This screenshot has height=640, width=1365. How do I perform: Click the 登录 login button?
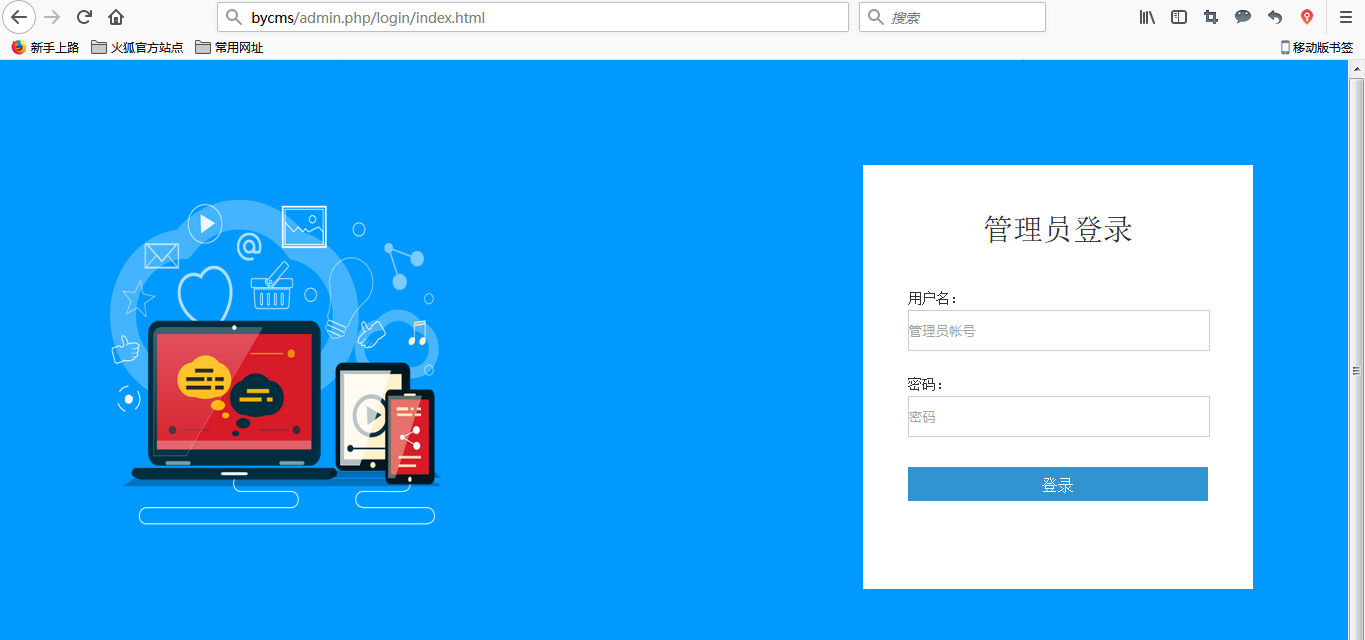[x=1058, y=484]
